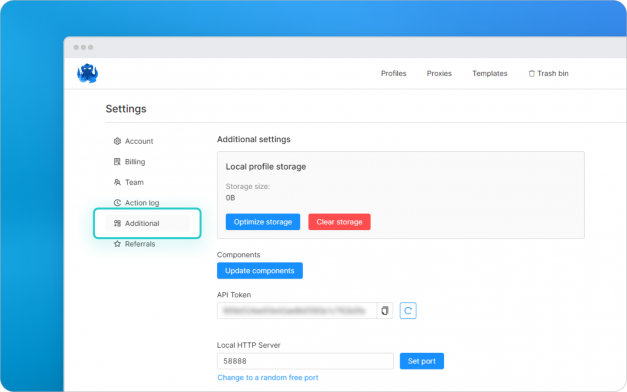627x392 pixels.
Task: Click the Referrals star icon
Action: 117,244
